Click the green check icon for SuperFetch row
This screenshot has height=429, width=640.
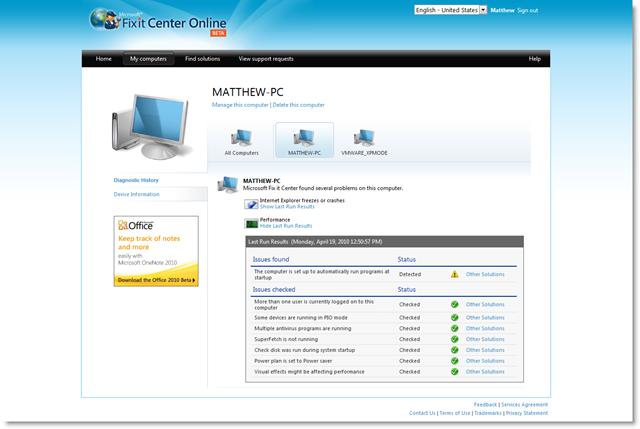click(x=454, y=339)
